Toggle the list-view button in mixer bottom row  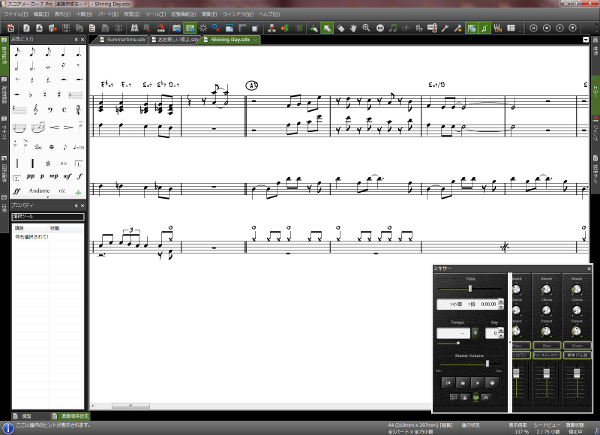point(454,397)
